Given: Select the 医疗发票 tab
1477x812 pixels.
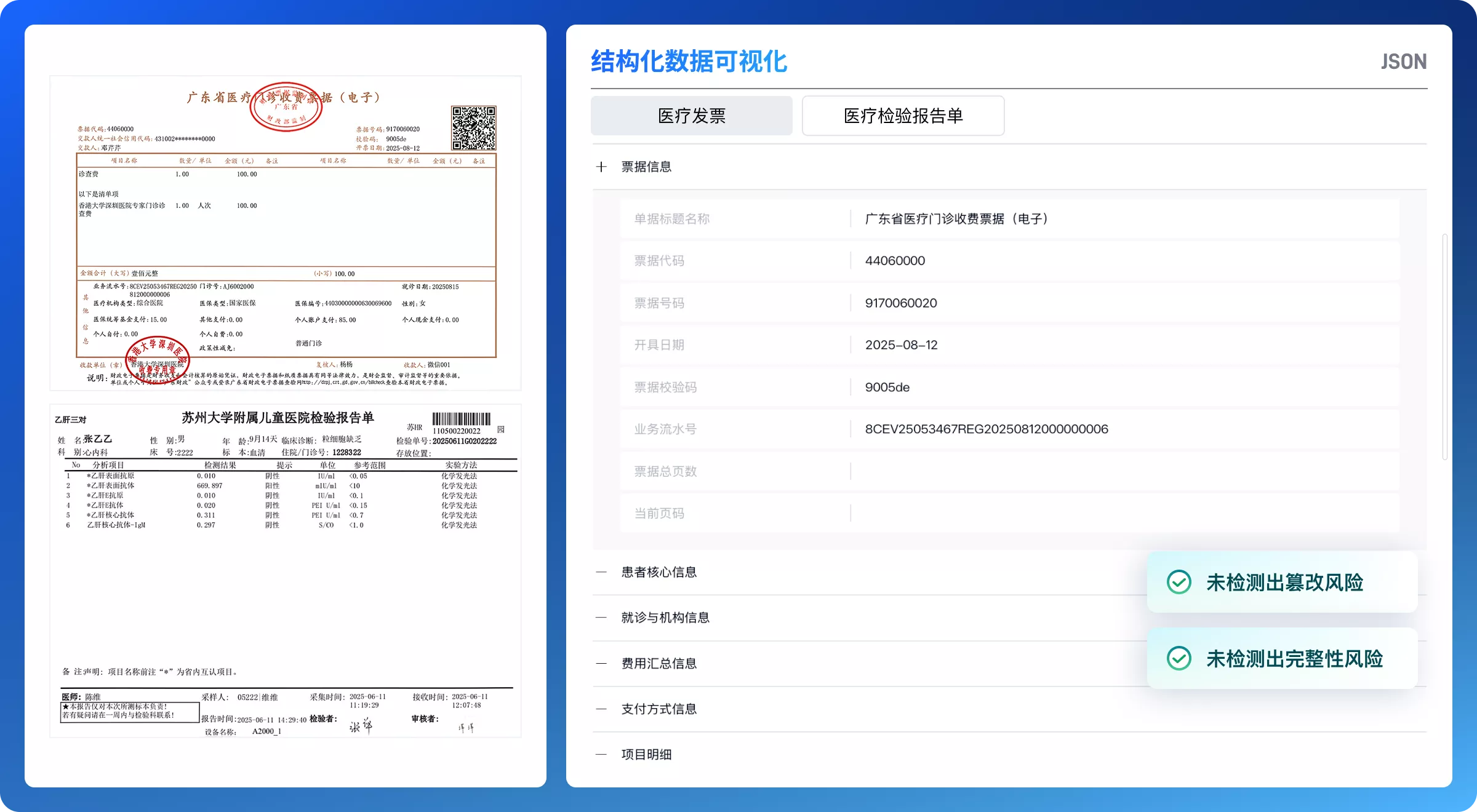Looking at the screenshot, I should click(691, 115).
